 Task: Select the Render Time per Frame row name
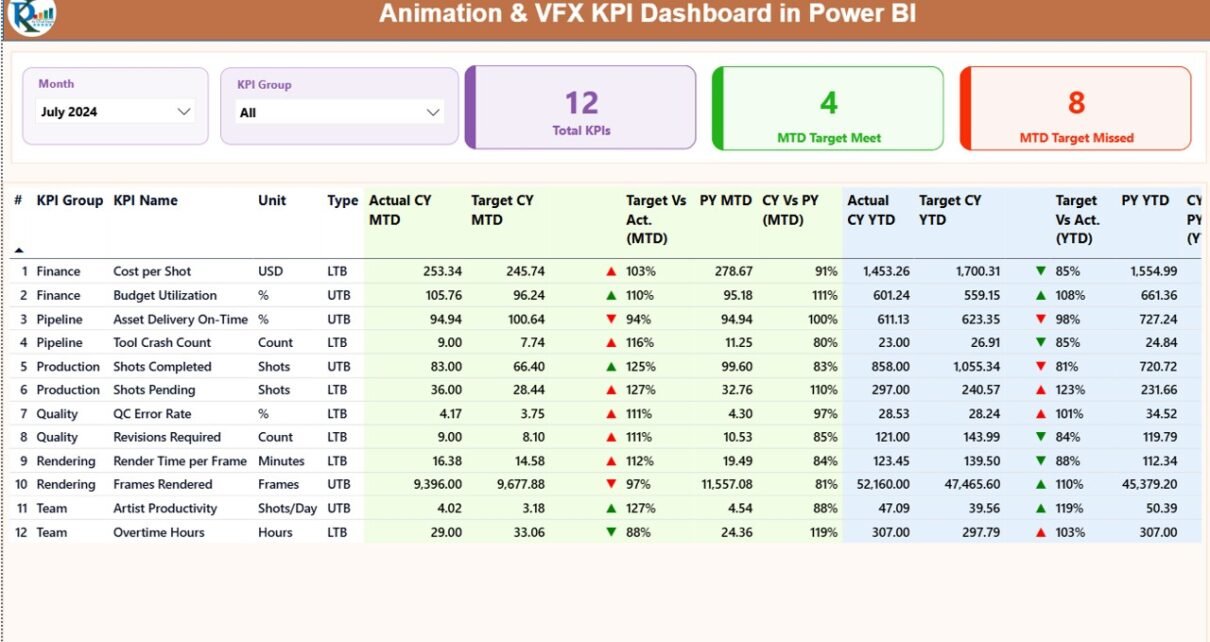point(180,461)
